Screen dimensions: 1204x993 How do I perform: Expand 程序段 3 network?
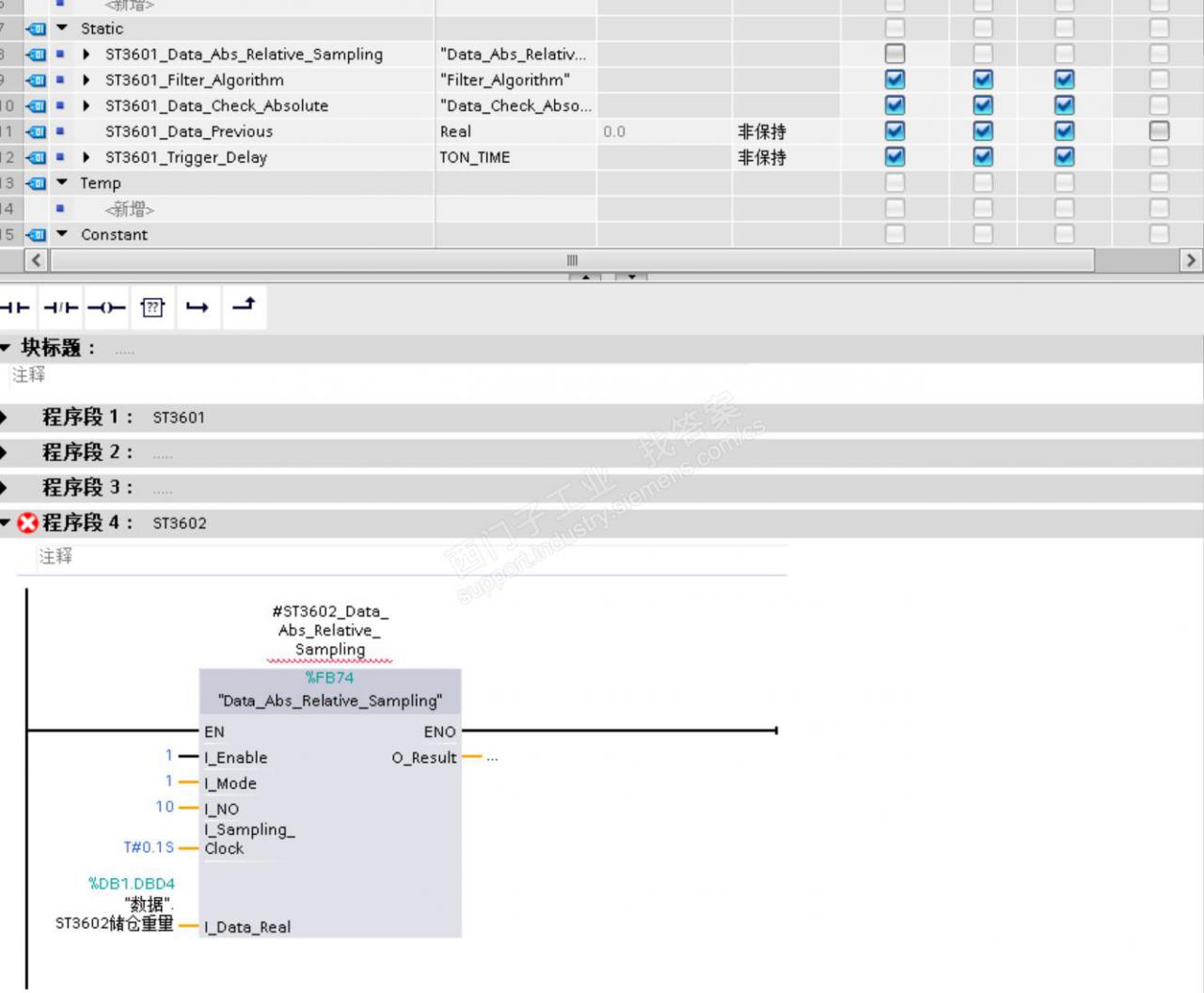(5, 488)
